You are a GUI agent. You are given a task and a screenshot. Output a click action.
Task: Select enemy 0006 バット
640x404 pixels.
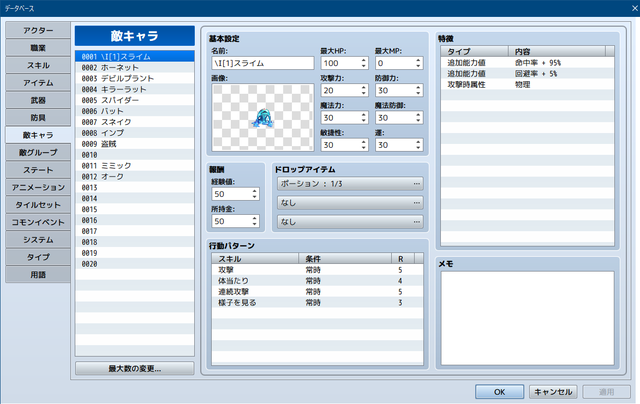[x=135, y=111]
